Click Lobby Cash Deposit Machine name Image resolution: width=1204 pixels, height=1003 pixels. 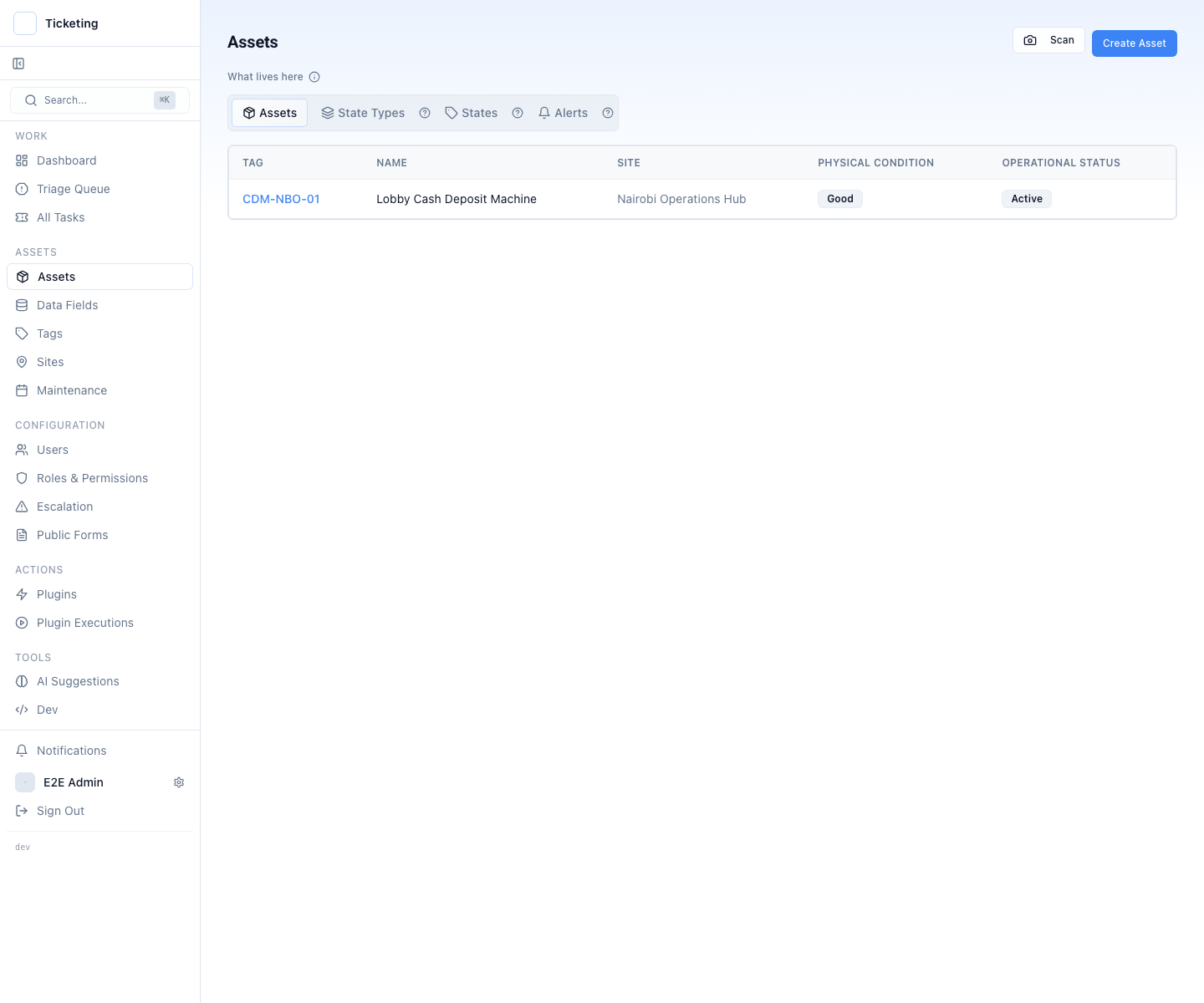tap(457, 199)
